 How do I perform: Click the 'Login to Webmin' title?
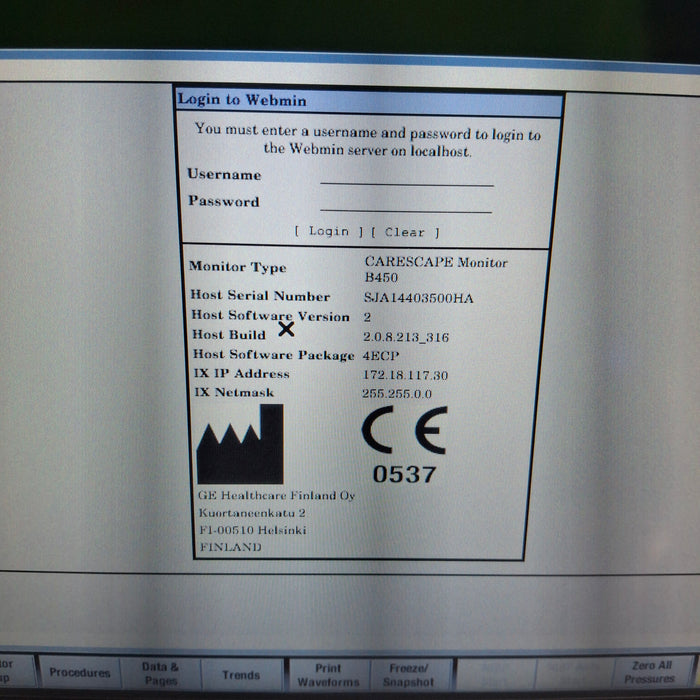tap(242, 100)
